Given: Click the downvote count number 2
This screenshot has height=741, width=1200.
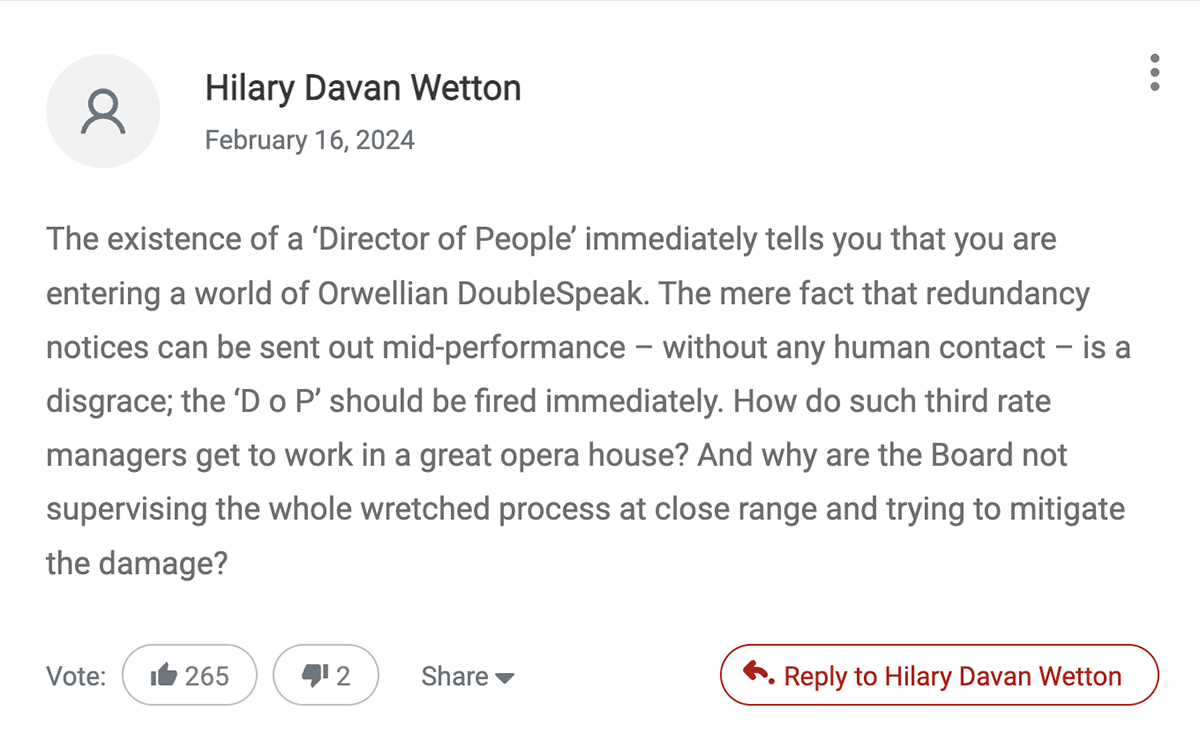Looking at the screenshot, I should pos(343,677).
